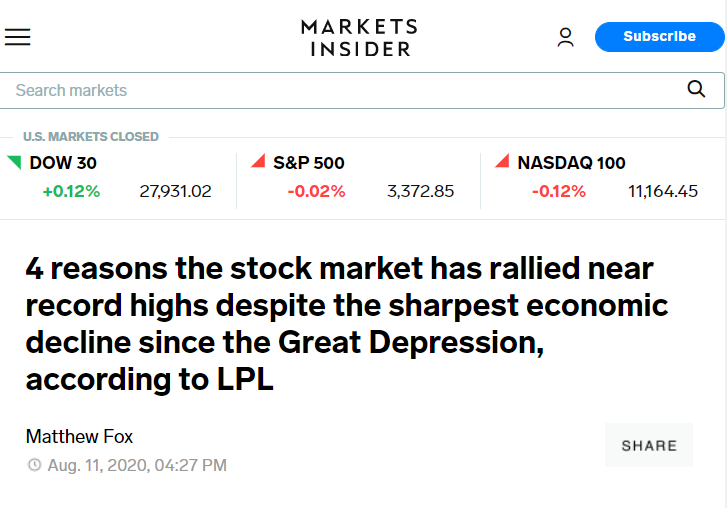Open author Matthew Fox's profile
This screenshot has height=508, width=727.
(79, 436)
